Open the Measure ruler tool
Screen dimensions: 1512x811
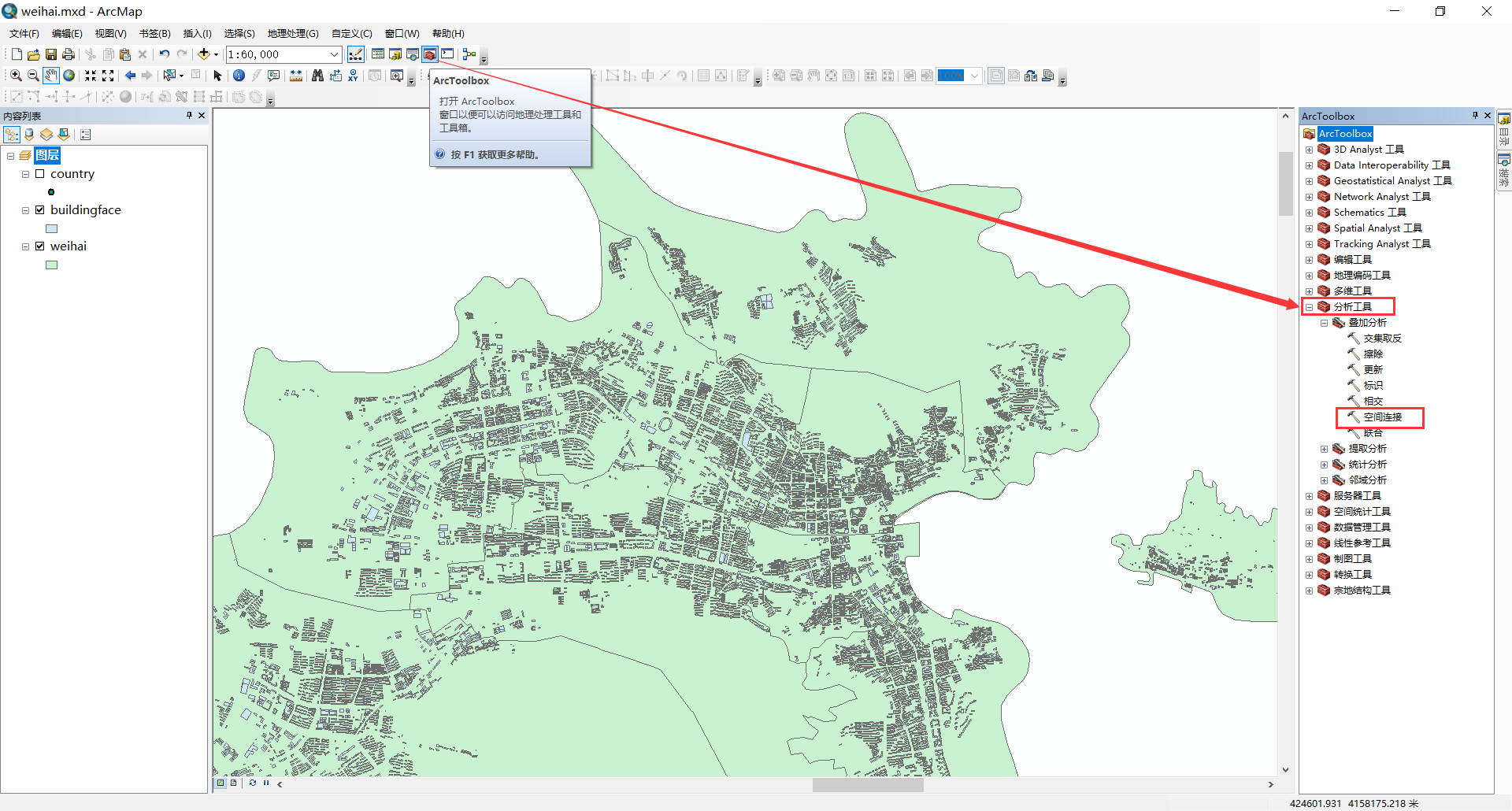click(296, 76)
